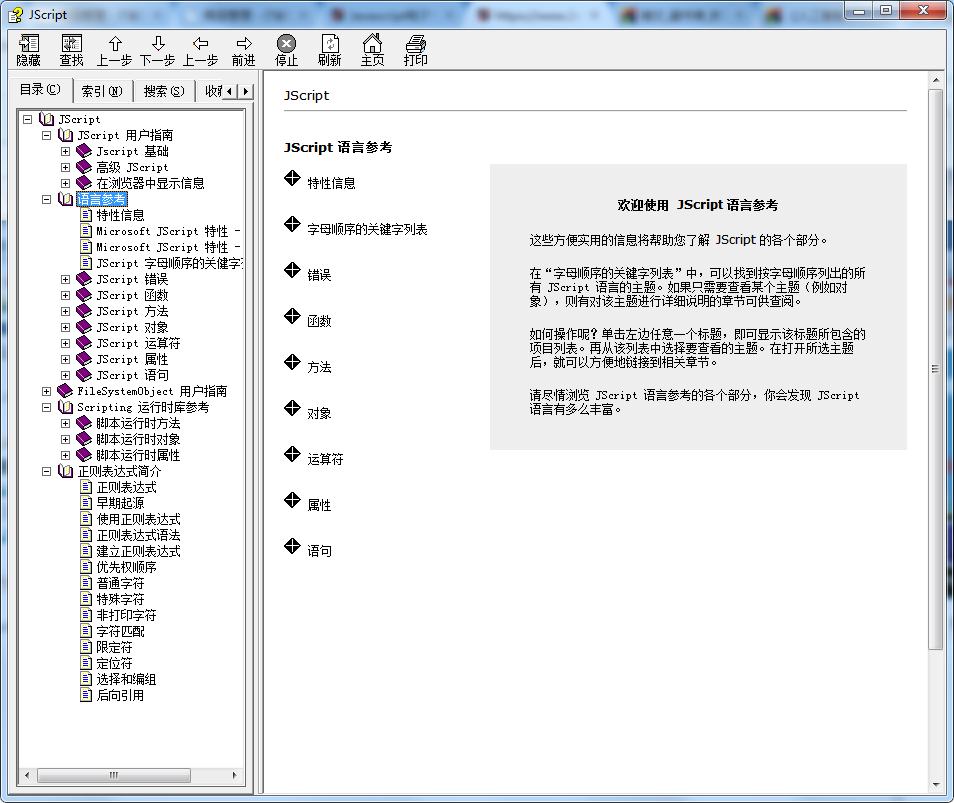Click the 下一步 down-arrow toolbar icon
Viewport: 954px width, 803px height.
(x=157, y=44)
